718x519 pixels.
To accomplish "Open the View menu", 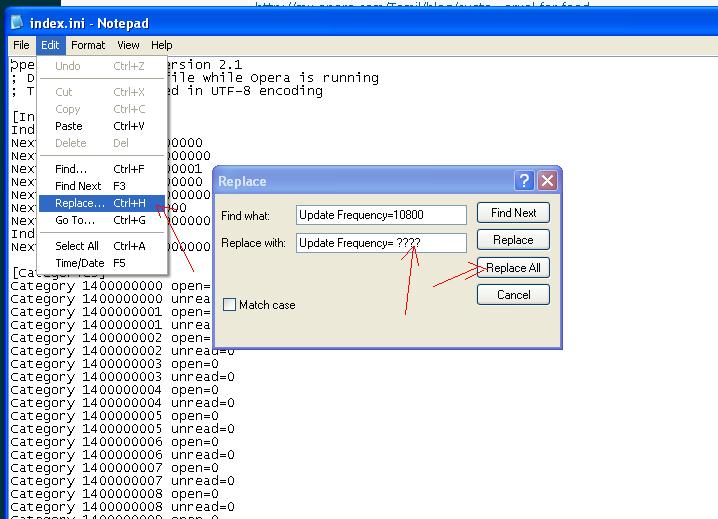I will pos(128,45).
